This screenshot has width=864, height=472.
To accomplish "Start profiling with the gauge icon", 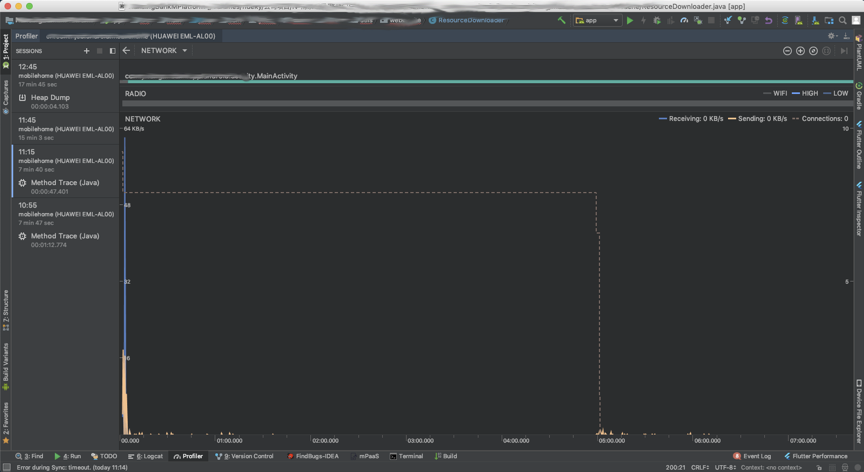I will click(x=684, y=20).
